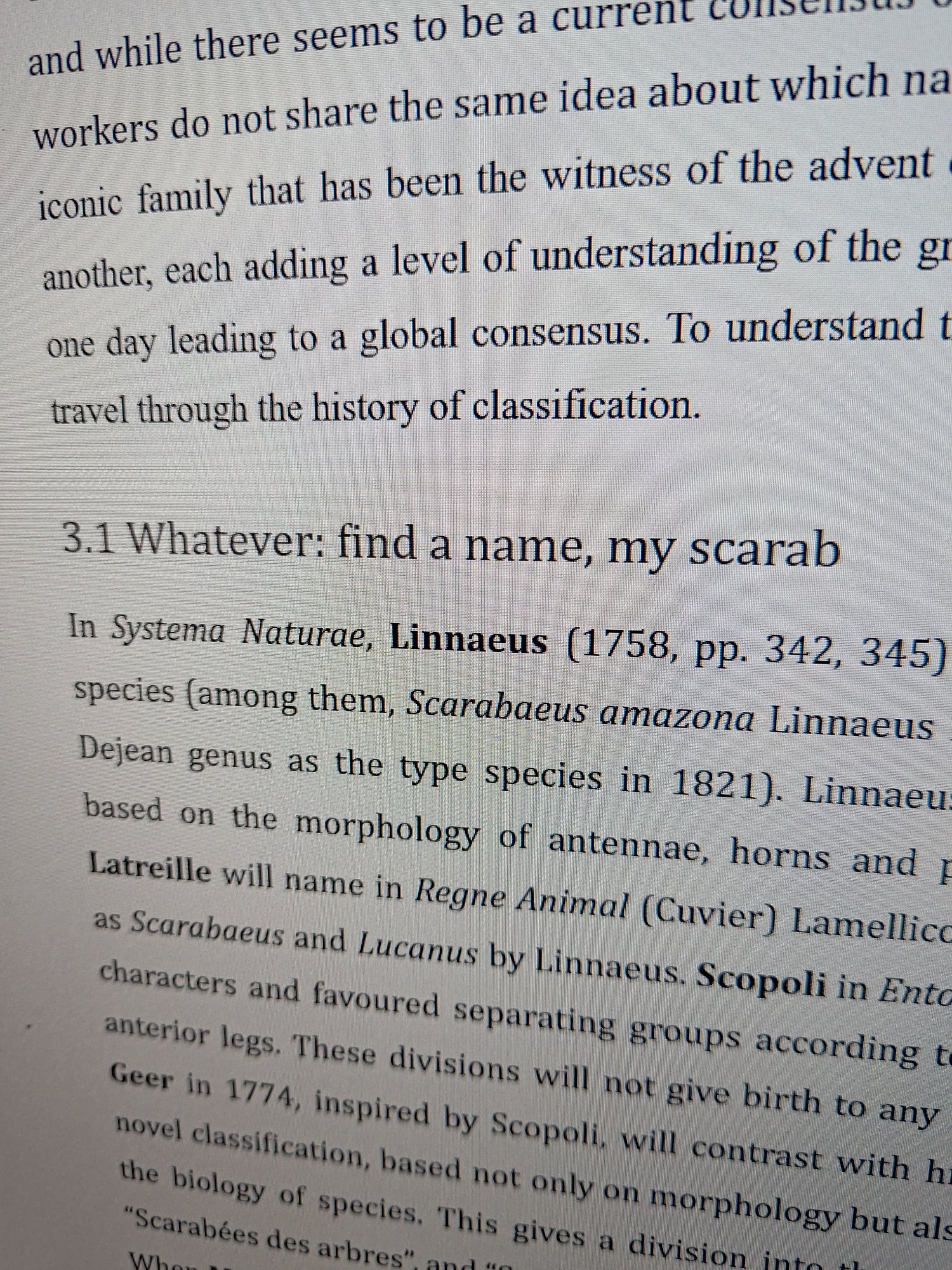Viewport: 952px width, 1270px height.
Task: Click the italic genus name "Lucanus"
Action: [417, 952]
